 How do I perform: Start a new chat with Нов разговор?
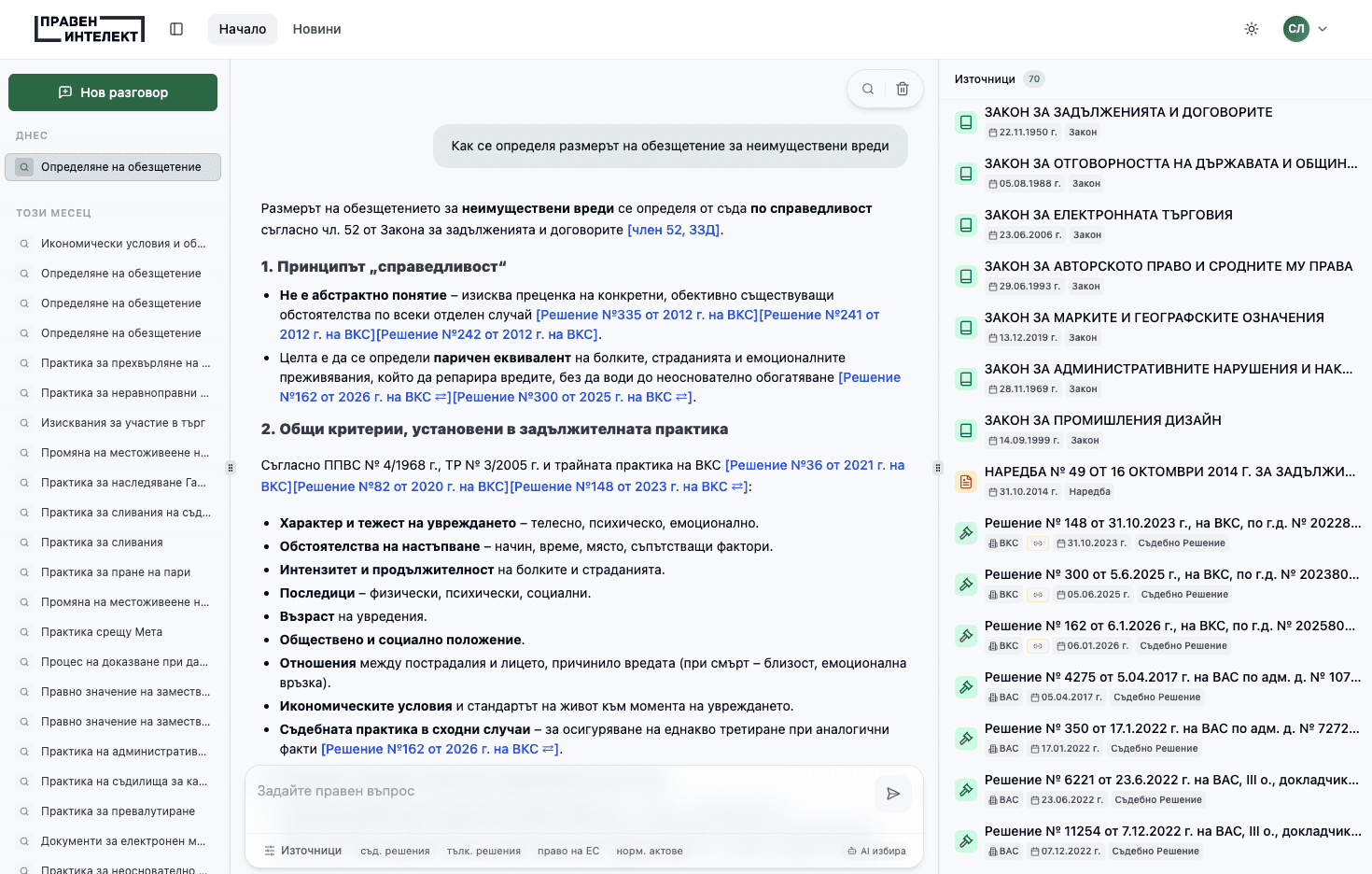click(x=113, y=92)
